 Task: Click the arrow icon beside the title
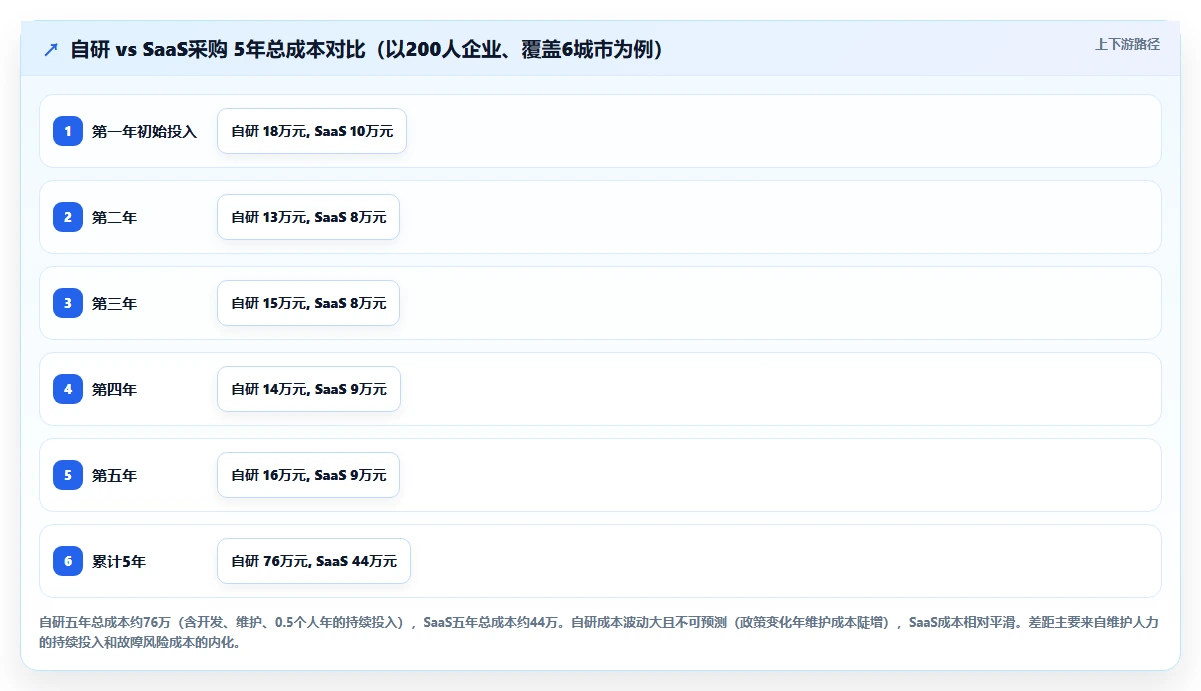(51, 50)
